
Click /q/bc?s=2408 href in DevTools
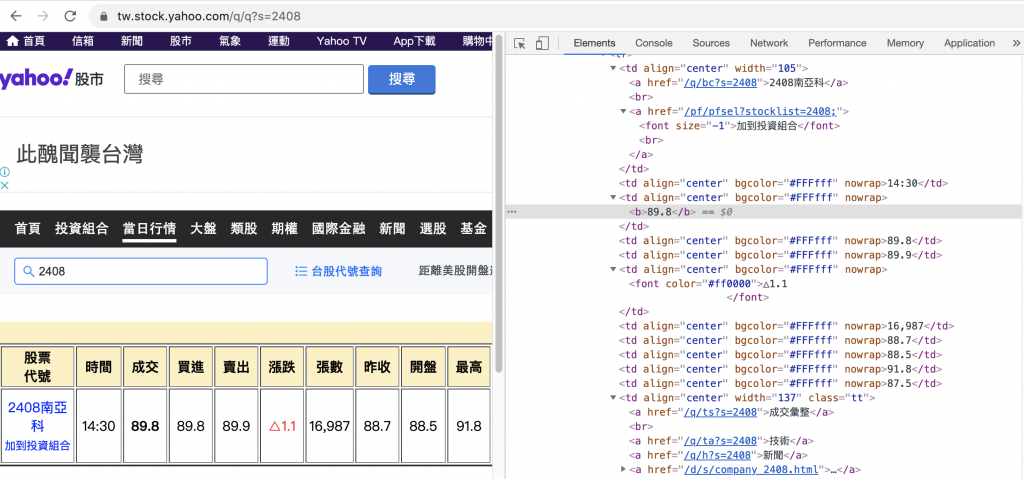click(720, 82)
